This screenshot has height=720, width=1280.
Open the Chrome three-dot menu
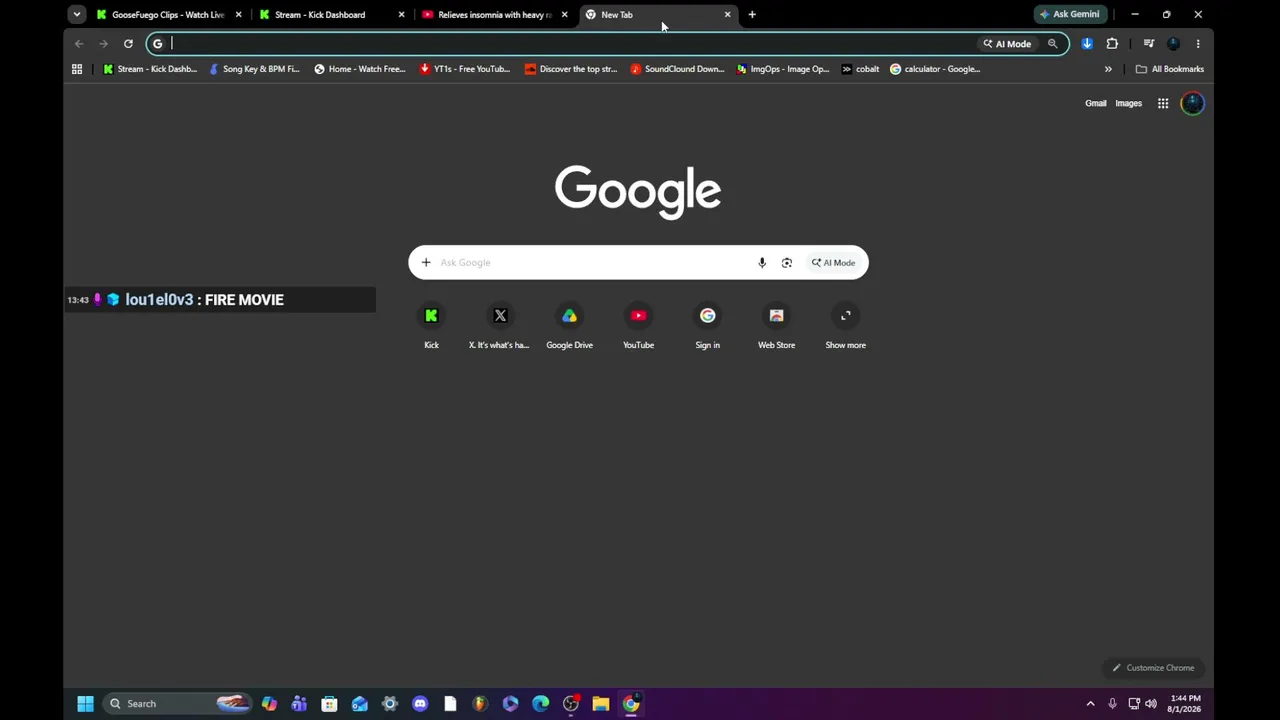click(x=1198, y=44)
